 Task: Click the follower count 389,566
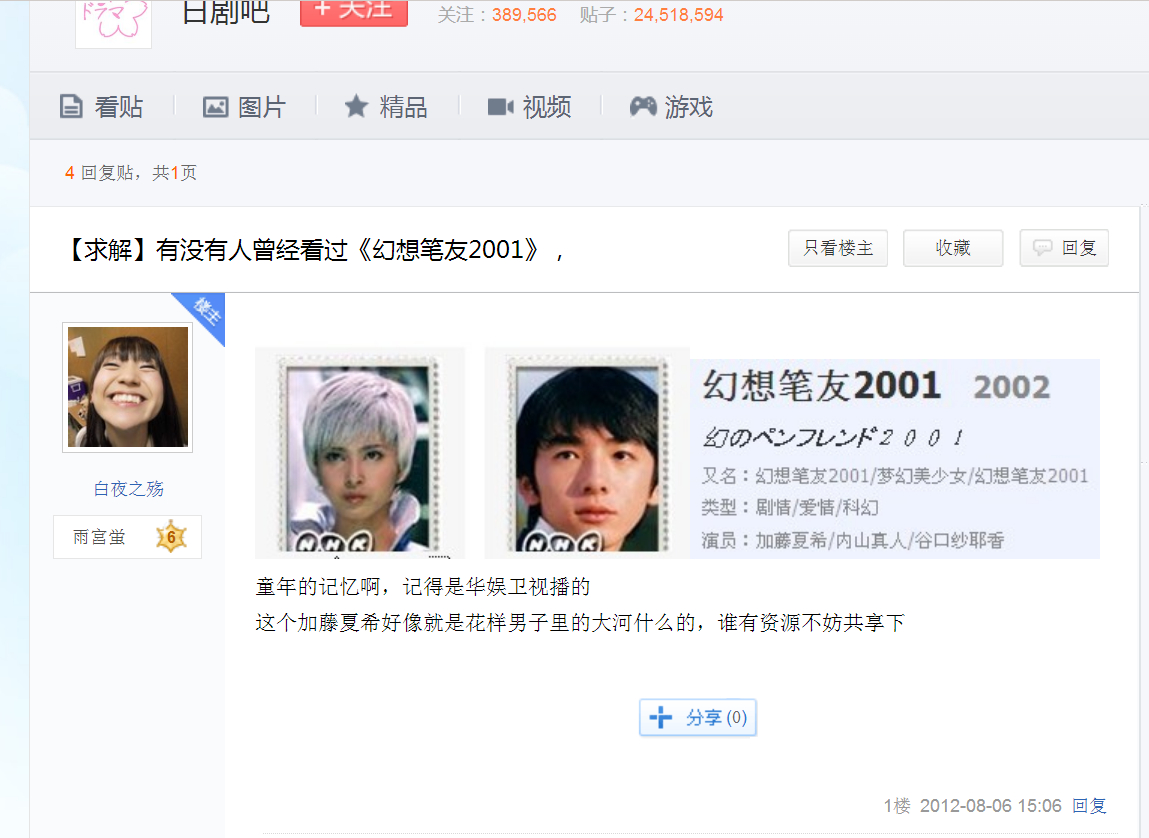click(x=524, y=15)
